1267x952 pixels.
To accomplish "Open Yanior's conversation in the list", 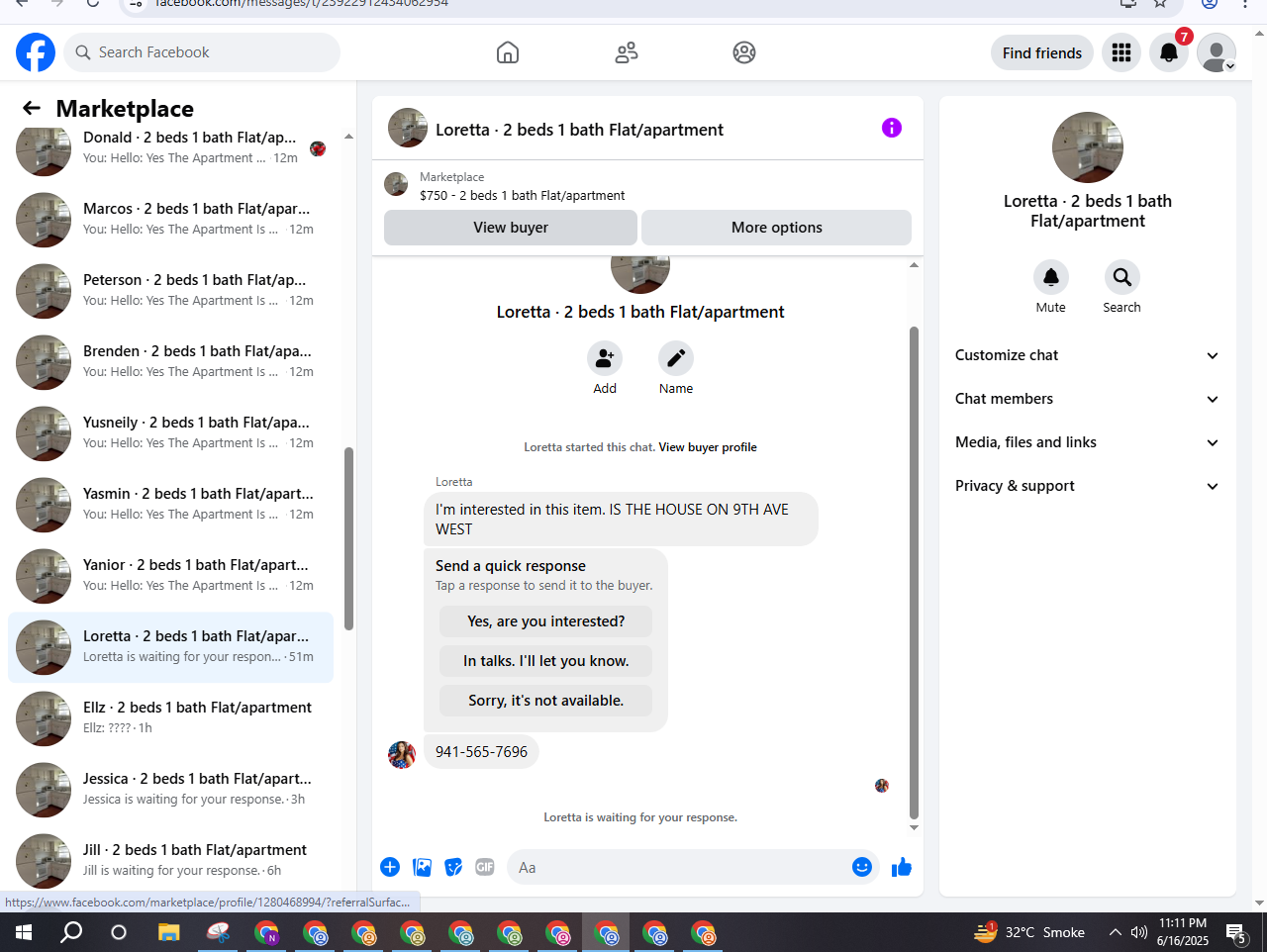I will [x=170, y=576].
